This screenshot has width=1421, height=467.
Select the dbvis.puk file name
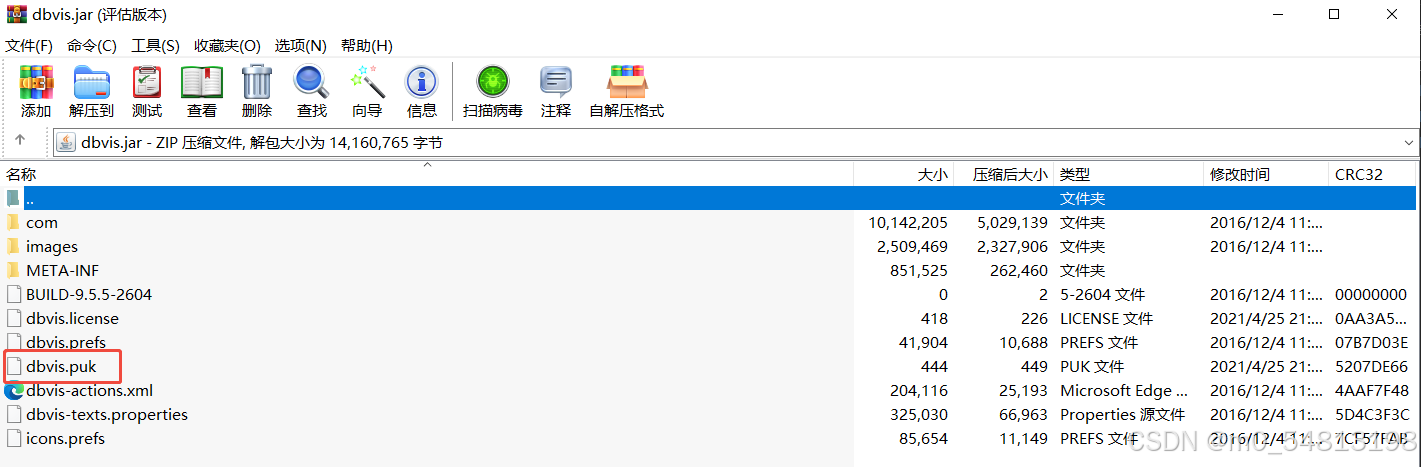click(61, 366)
